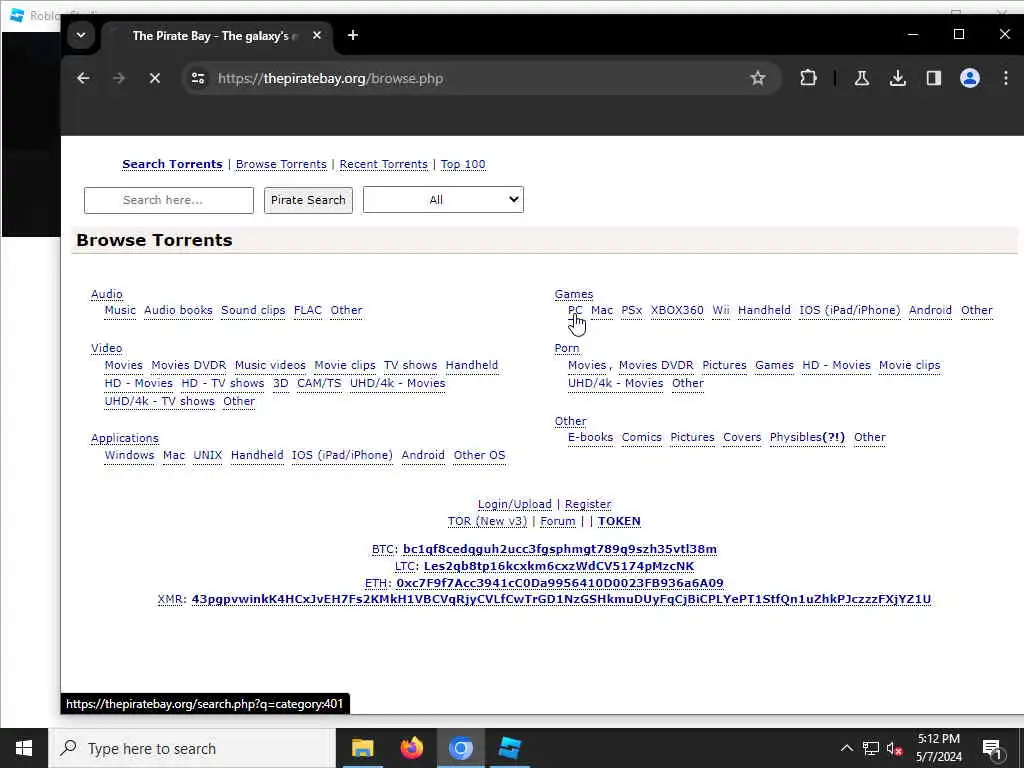This screenshot has height=768, width=1024.
Task: Browse FLAC audio torrents
Action: coord(308,310)
